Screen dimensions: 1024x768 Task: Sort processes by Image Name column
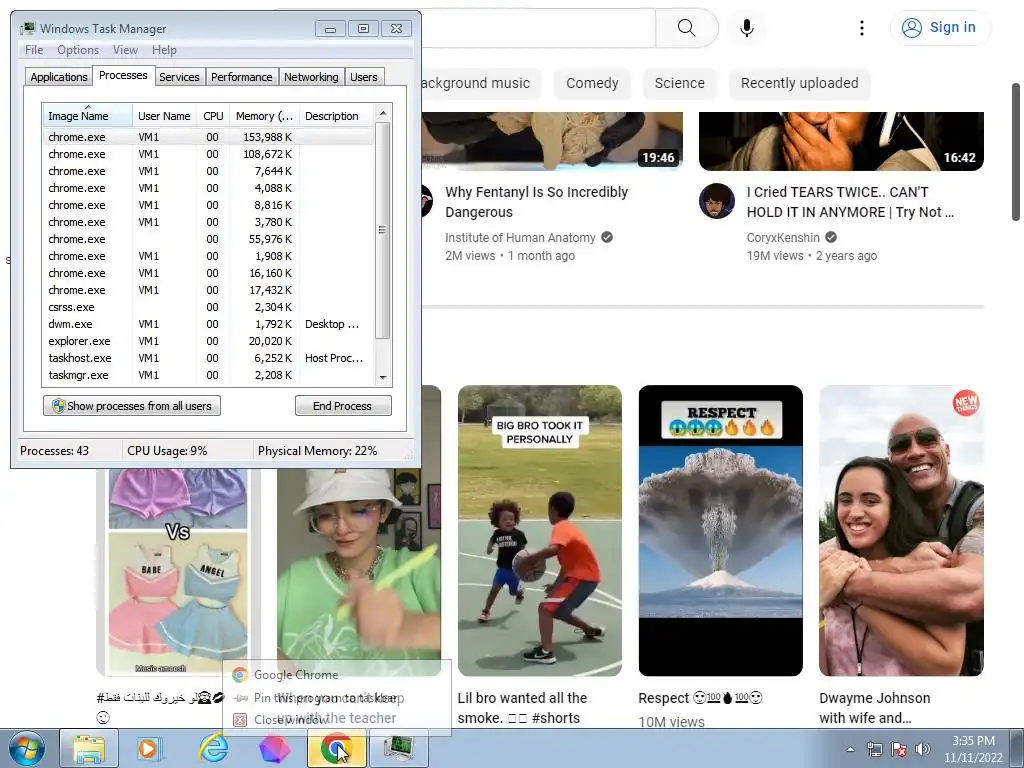(88, 116)
